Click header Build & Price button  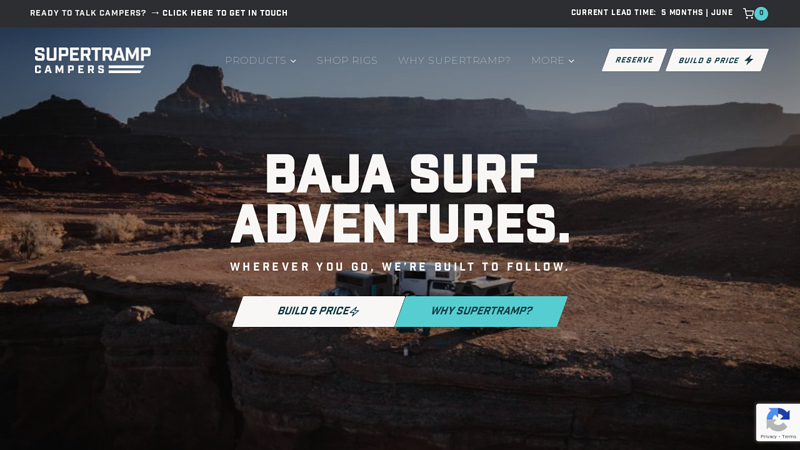[717, 60]
